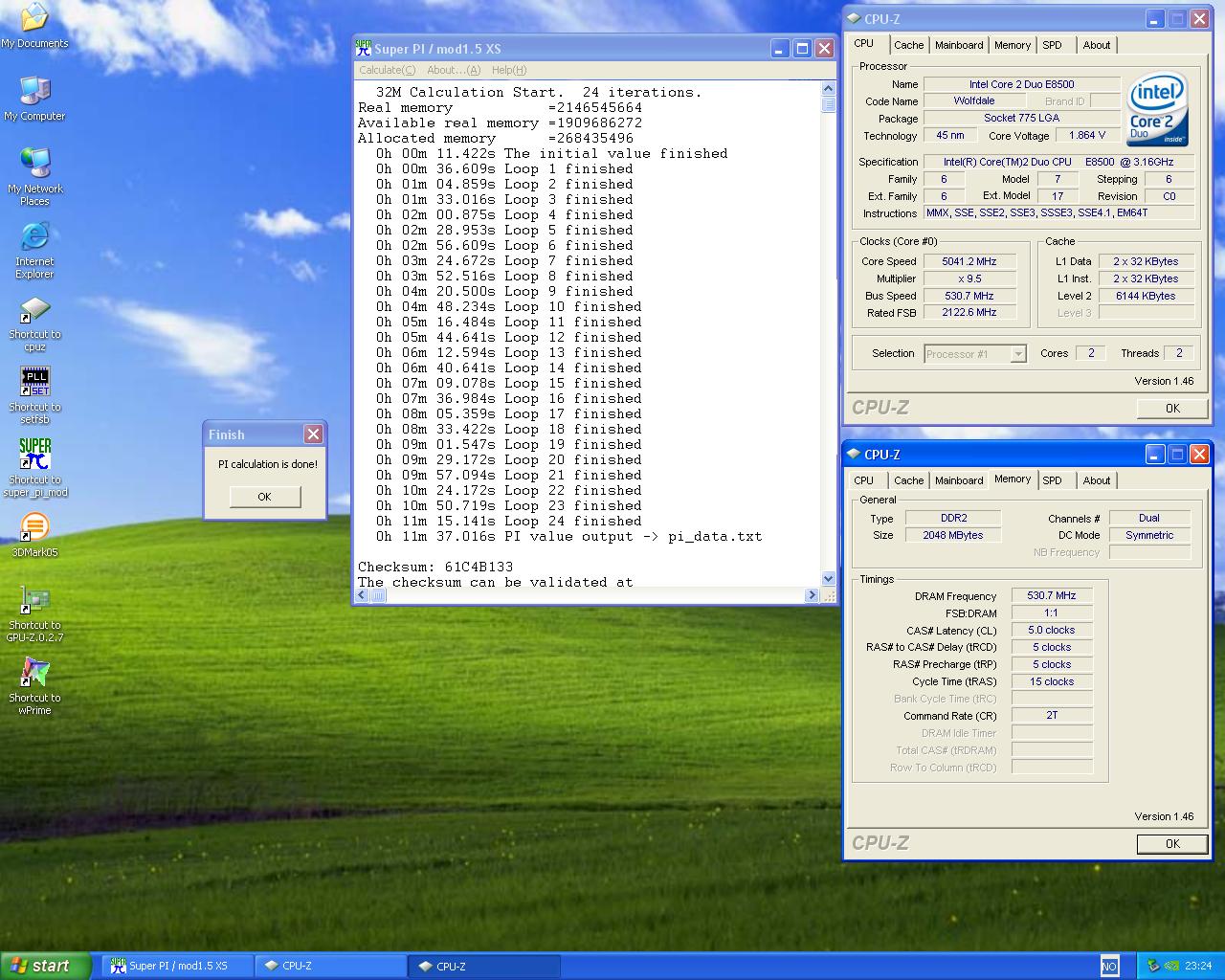The height and width of the screenshot is (980, 1225).
Task: Switch to About tab in top CPU-Z
Action: point(1097,45)
